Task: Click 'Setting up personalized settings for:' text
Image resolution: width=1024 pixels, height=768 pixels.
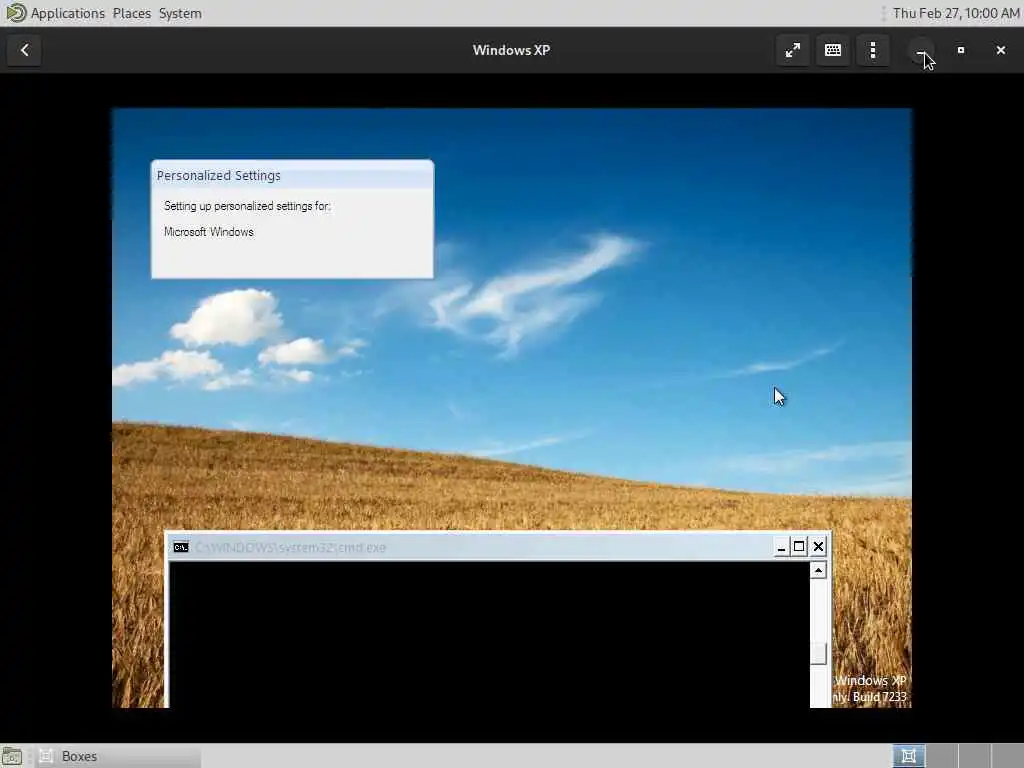Action: pos(247,206)
